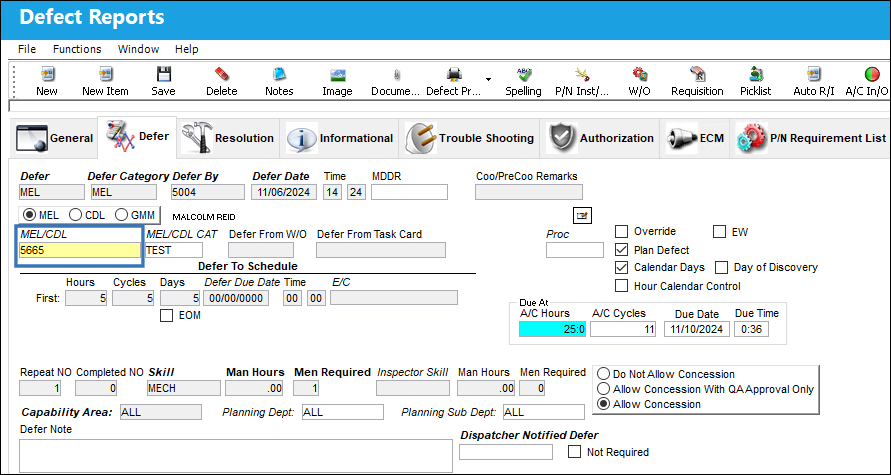Click the Skill field showing MECH

click(x=183, y=388)
